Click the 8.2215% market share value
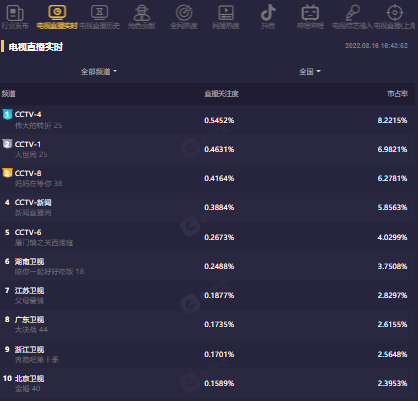Screen dimensions: 418x401 (392, 120)
